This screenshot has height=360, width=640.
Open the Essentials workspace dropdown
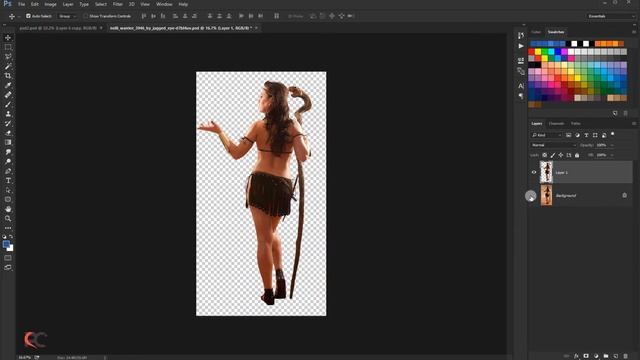click(611, 16)
